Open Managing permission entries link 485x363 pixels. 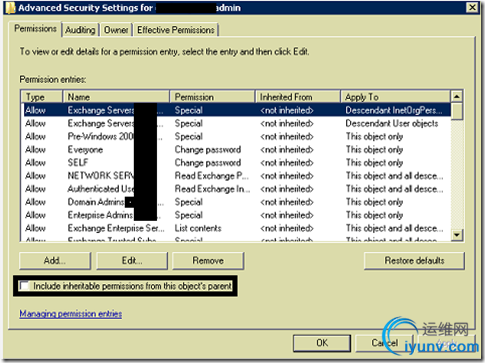[x=71, y=314]
